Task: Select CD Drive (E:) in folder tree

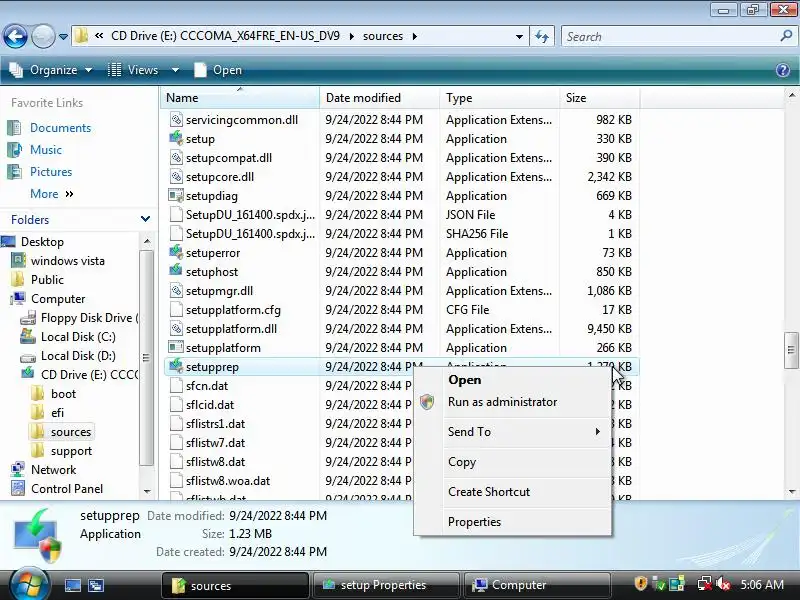Action: point(89,374)
